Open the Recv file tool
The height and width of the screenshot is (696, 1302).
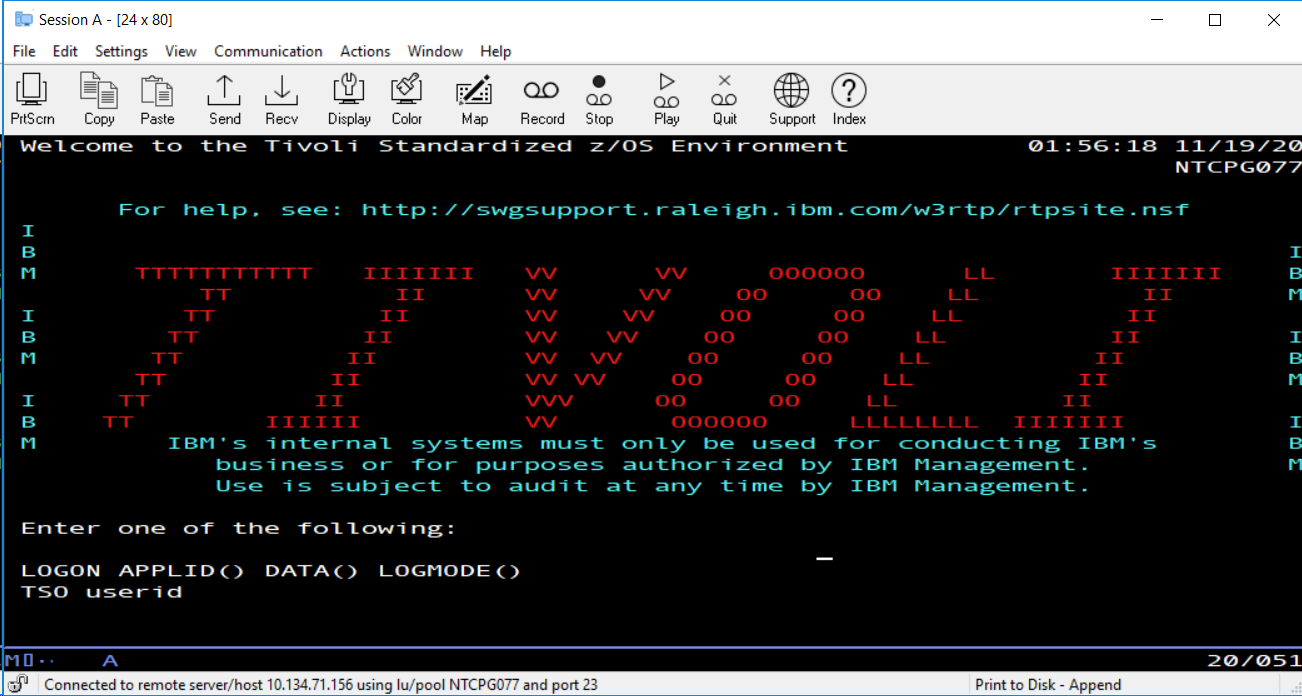282,100
